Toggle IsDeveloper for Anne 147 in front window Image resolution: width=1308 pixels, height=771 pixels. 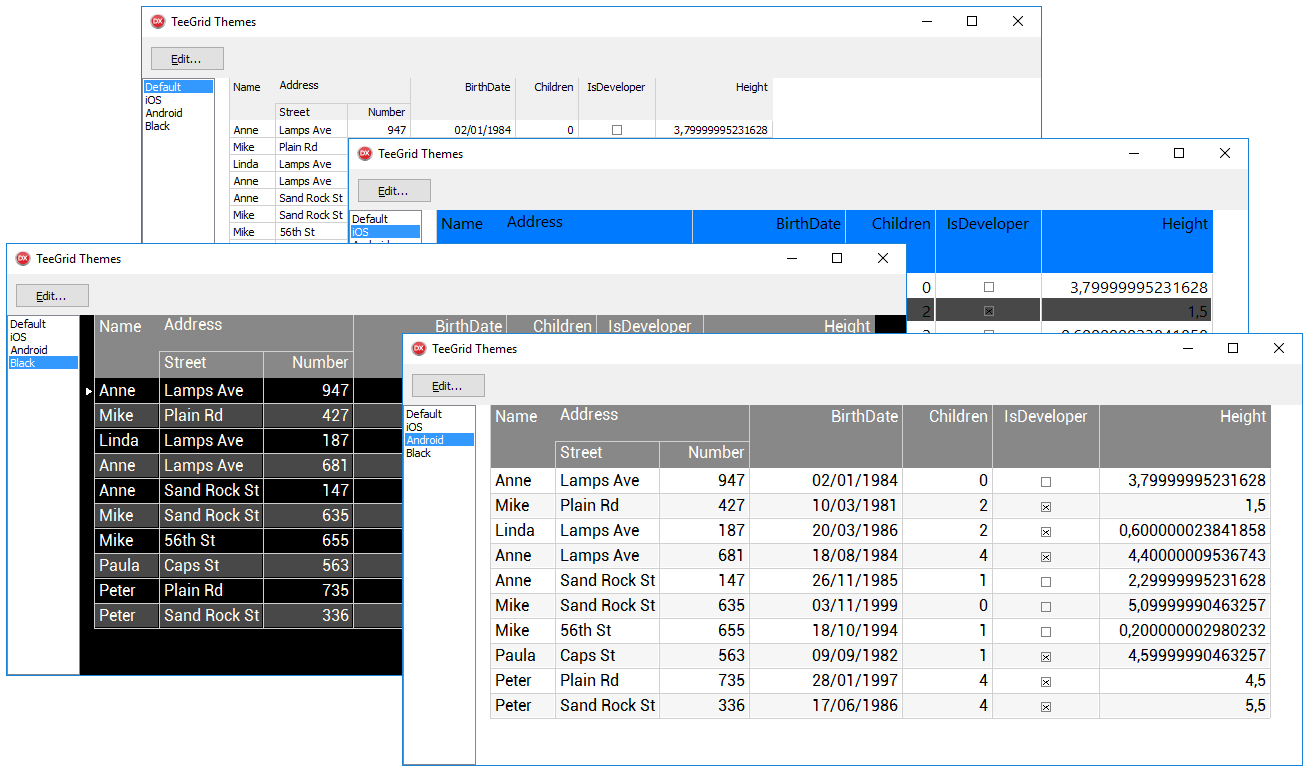[1046, 582]
